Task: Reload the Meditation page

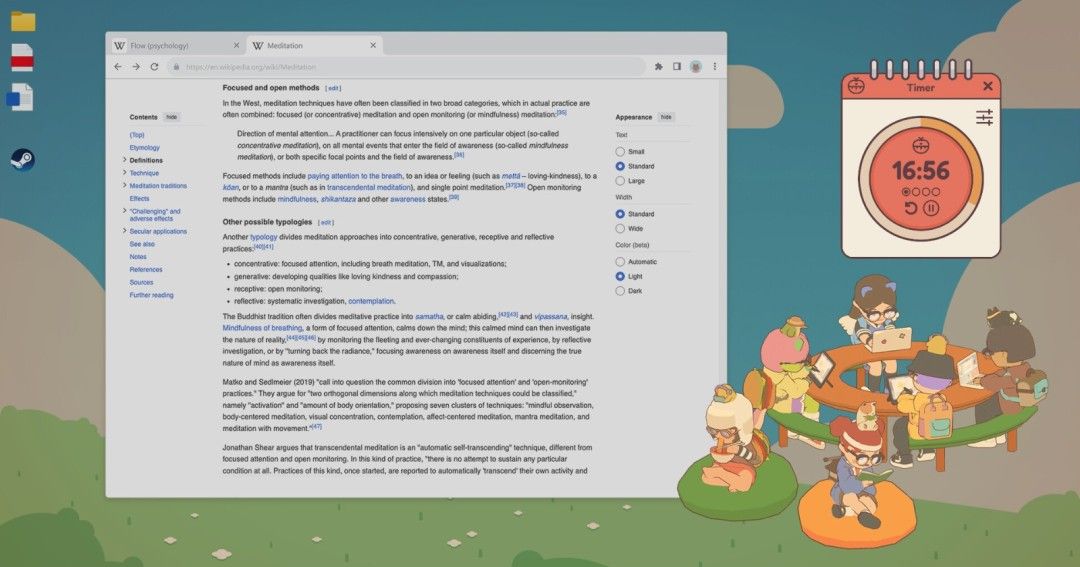Action: coord(154,67)
